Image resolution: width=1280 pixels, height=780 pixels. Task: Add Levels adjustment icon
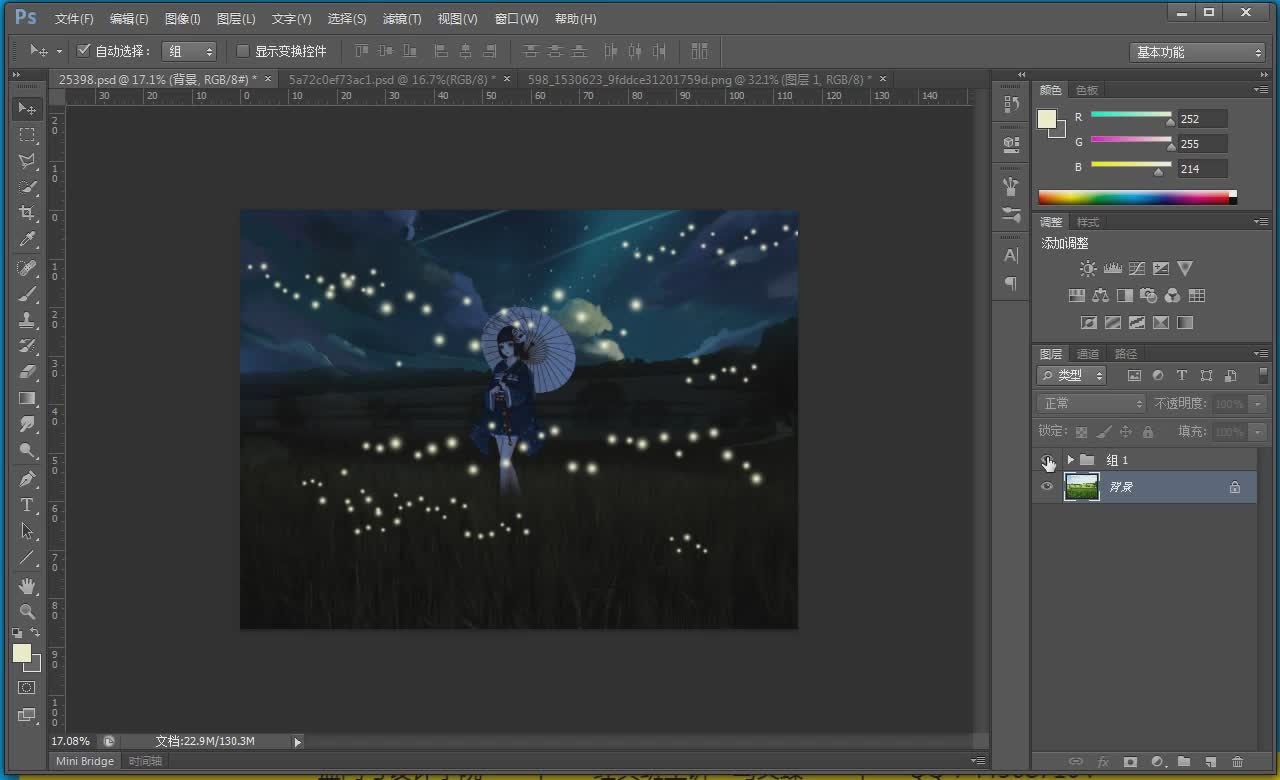tap(1112, 268)
